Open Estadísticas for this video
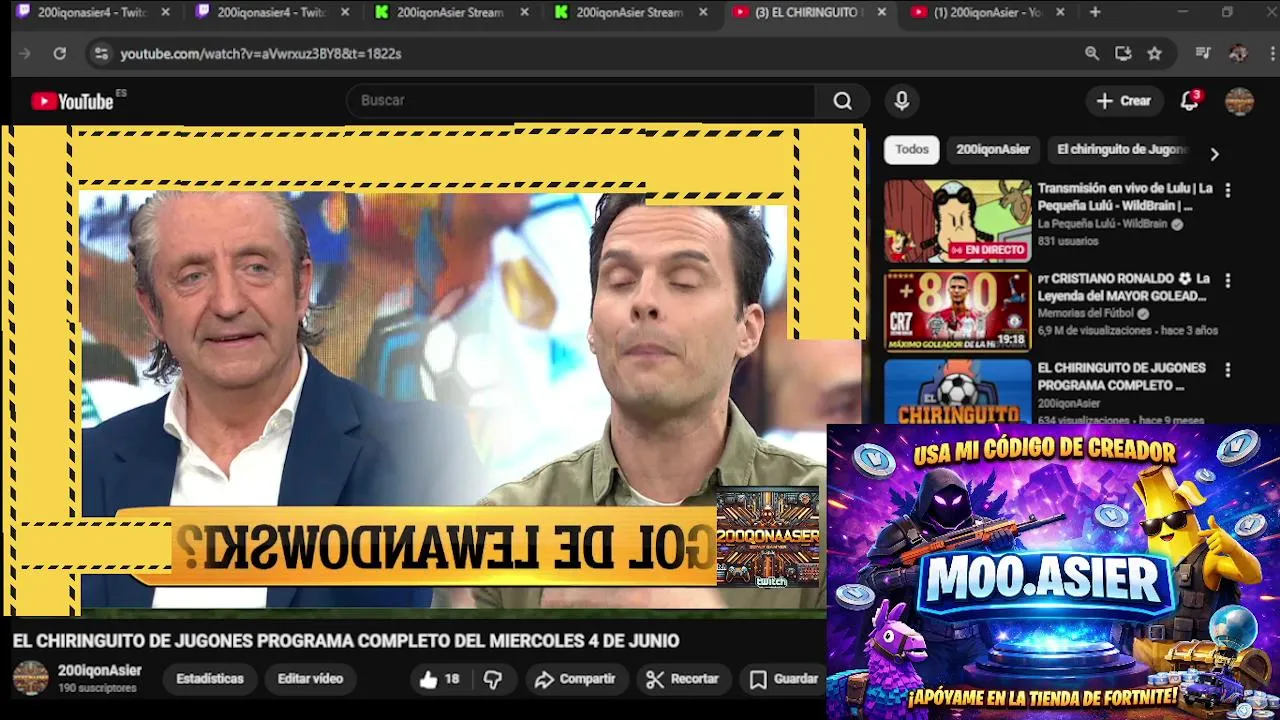Screen dimensions: 1280x720 coord(210,679)
